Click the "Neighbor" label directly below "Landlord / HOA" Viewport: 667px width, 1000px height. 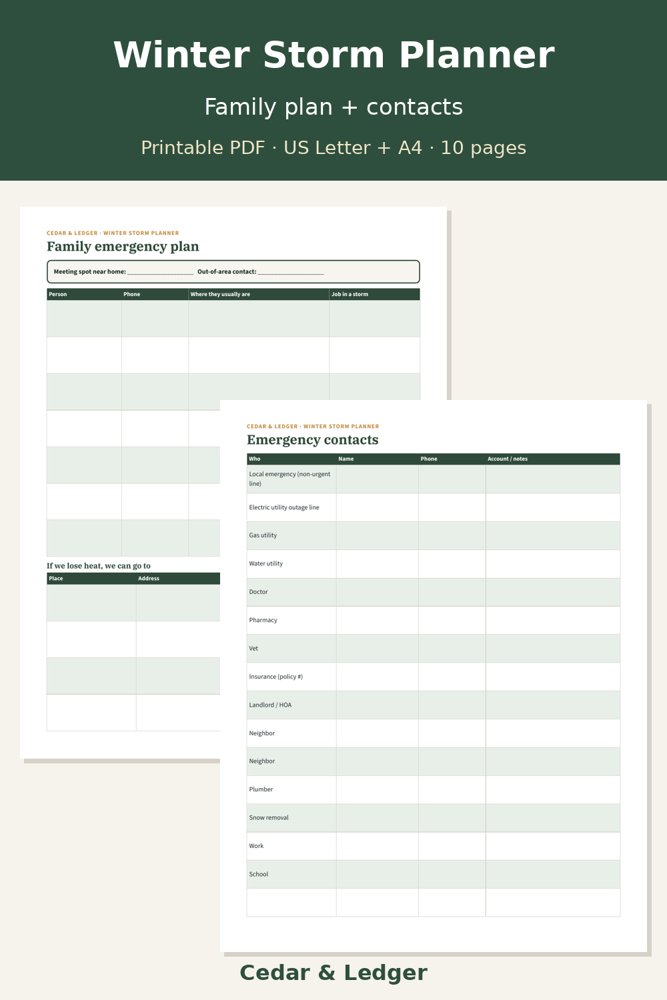[261, 733]
